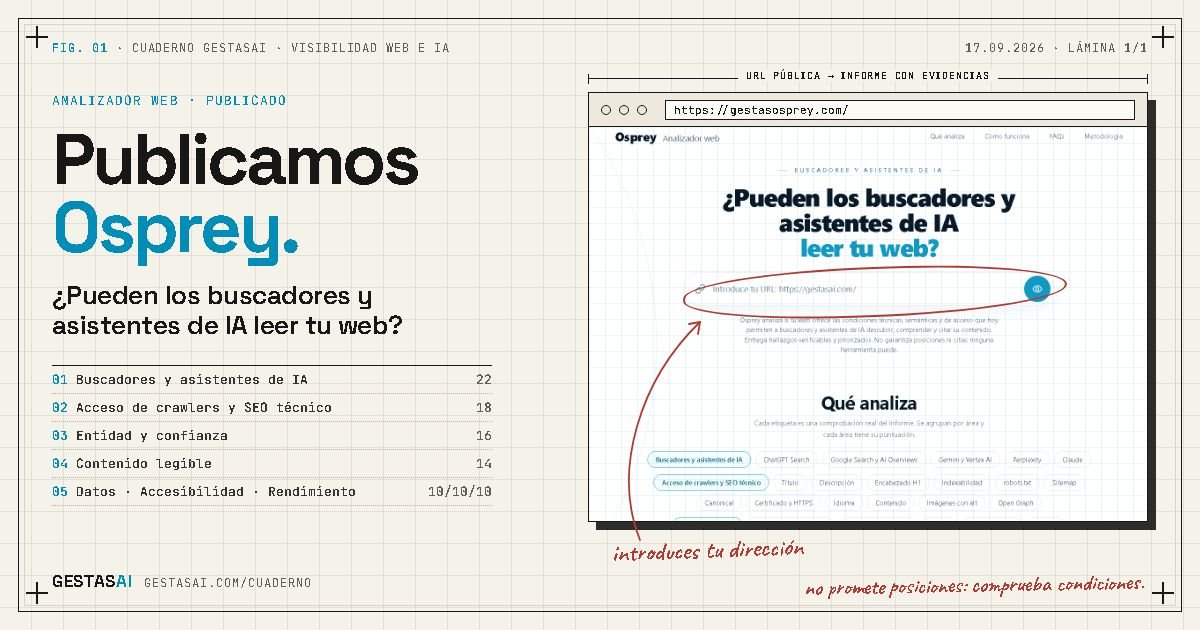
Task: Open the 'Cómo funciona' nav link
Action: click(1006, 136)
